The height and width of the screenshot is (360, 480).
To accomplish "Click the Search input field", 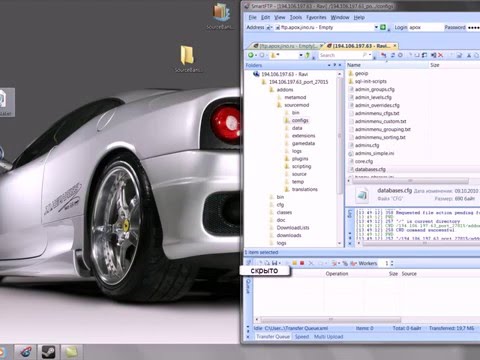I will click(342, 55).
